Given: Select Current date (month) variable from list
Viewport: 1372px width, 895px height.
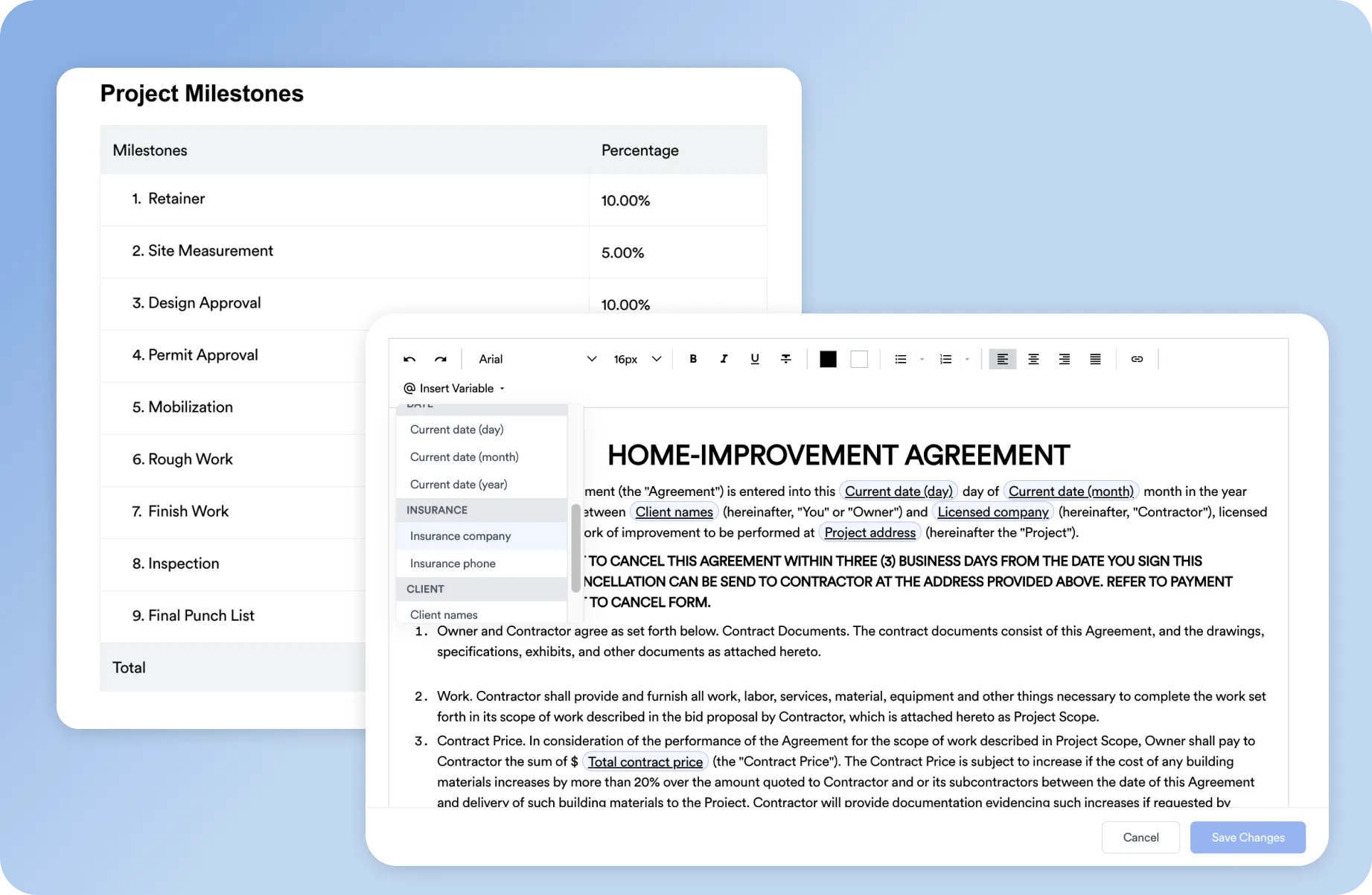Looking at the screenshot, I should pyautogui.click(x=482, y=457).
